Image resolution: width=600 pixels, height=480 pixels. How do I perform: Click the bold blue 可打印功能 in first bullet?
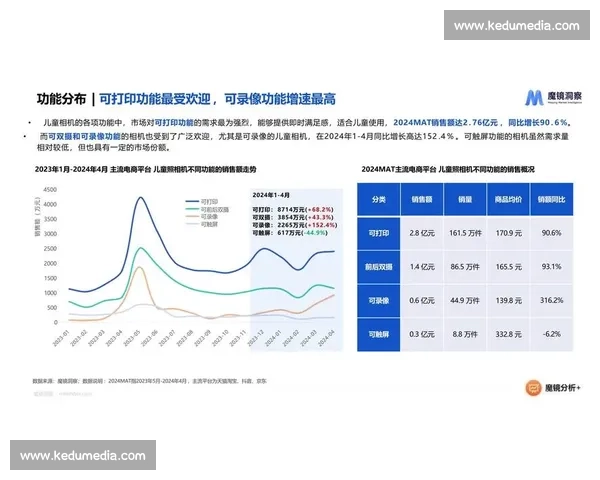(174, 122)
